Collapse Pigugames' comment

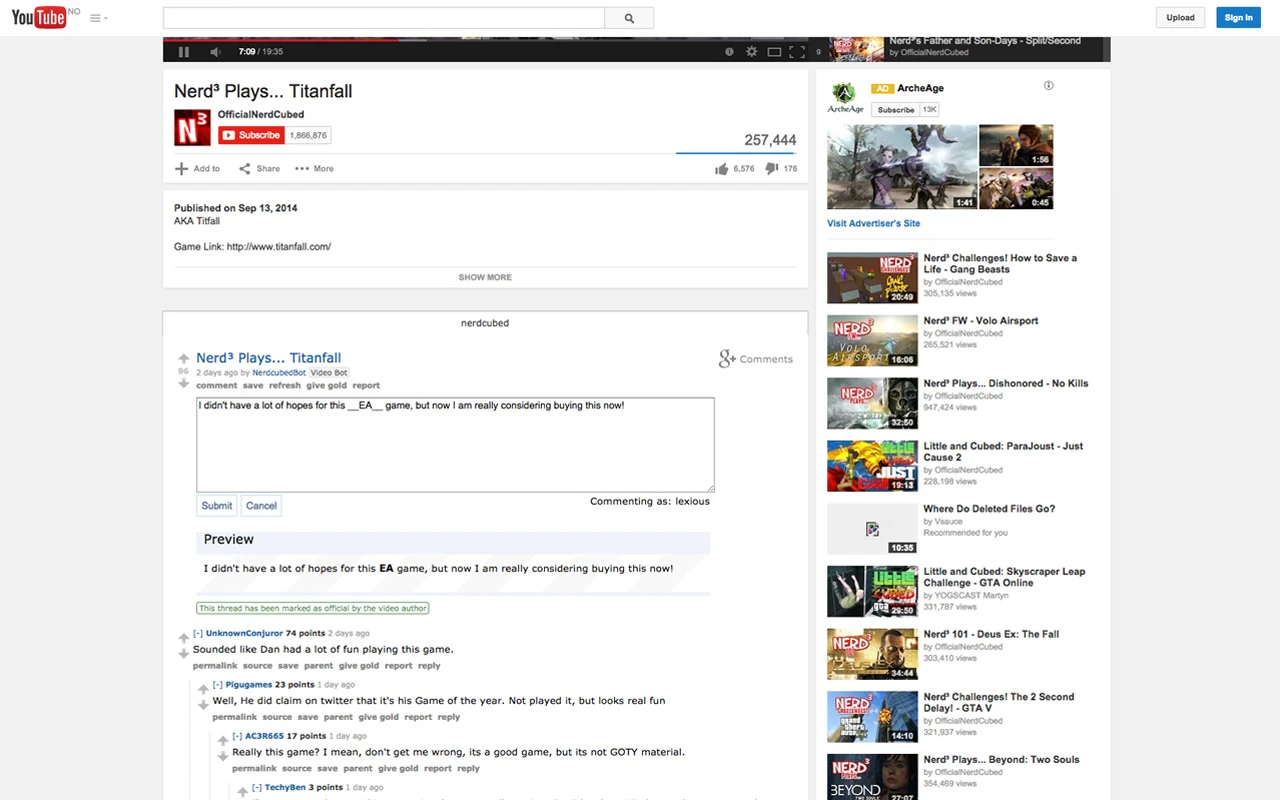click(x=218, y=685)
